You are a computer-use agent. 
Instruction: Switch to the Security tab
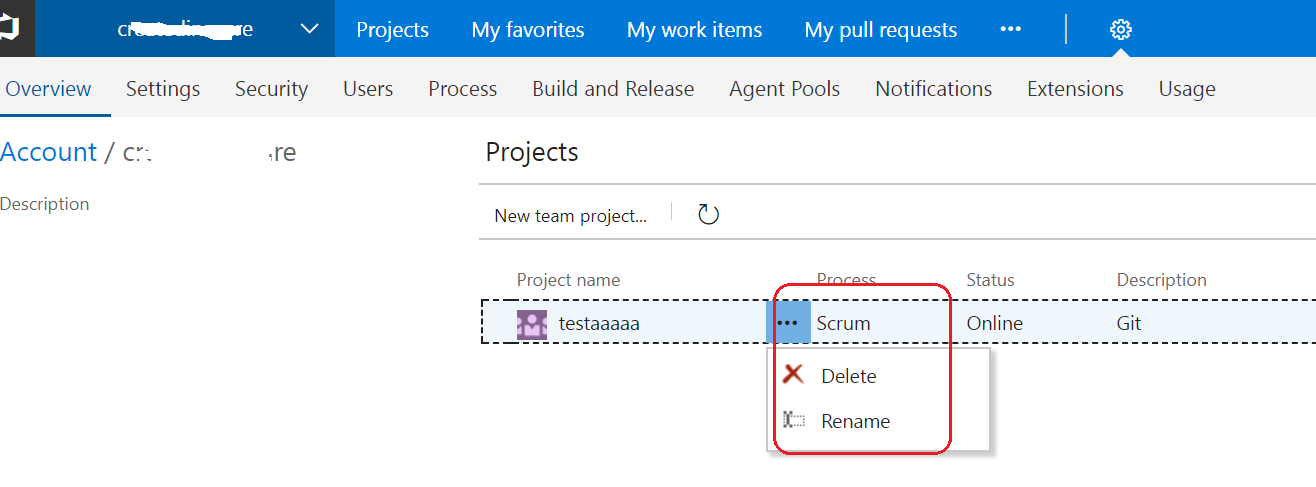(x=271, y=89)
